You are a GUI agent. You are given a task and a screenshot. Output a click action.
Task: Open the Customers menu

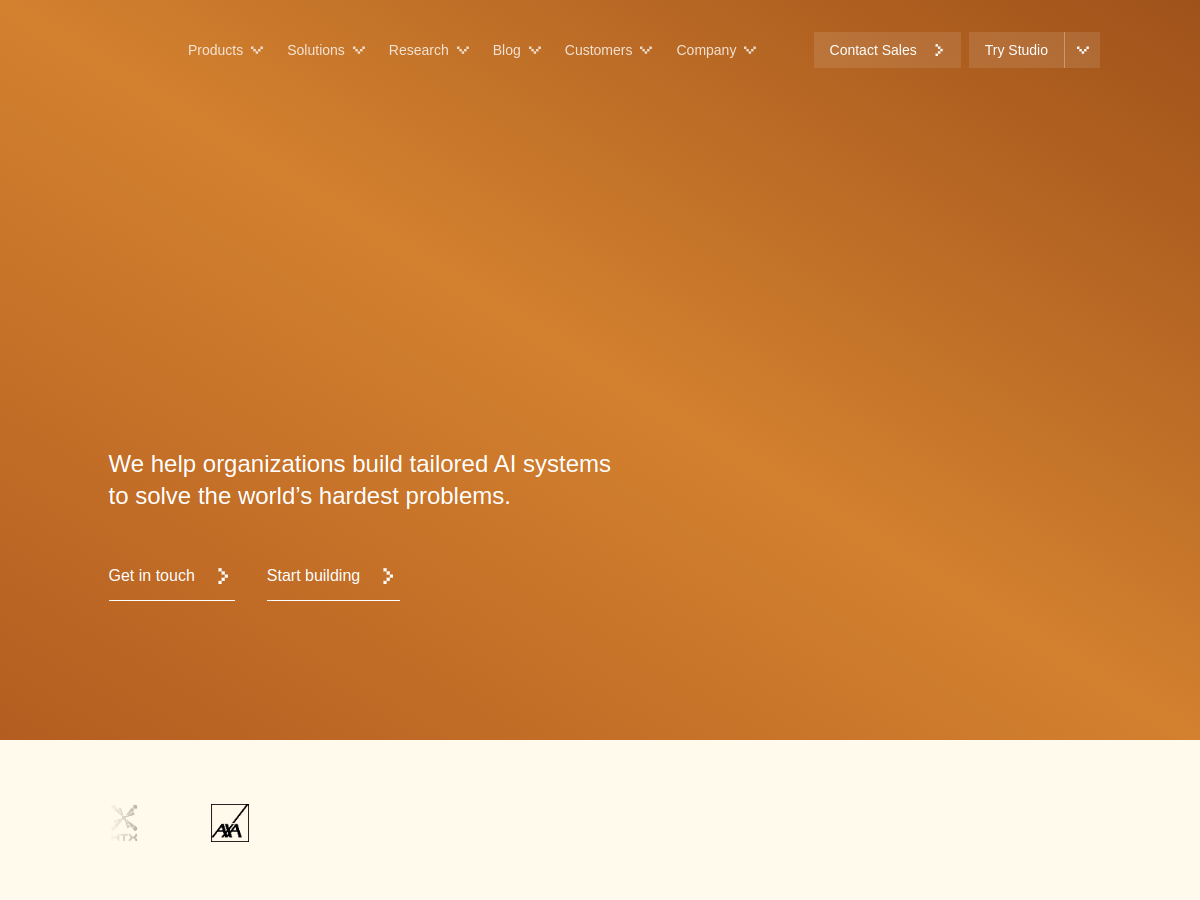(x=598, y=50)
